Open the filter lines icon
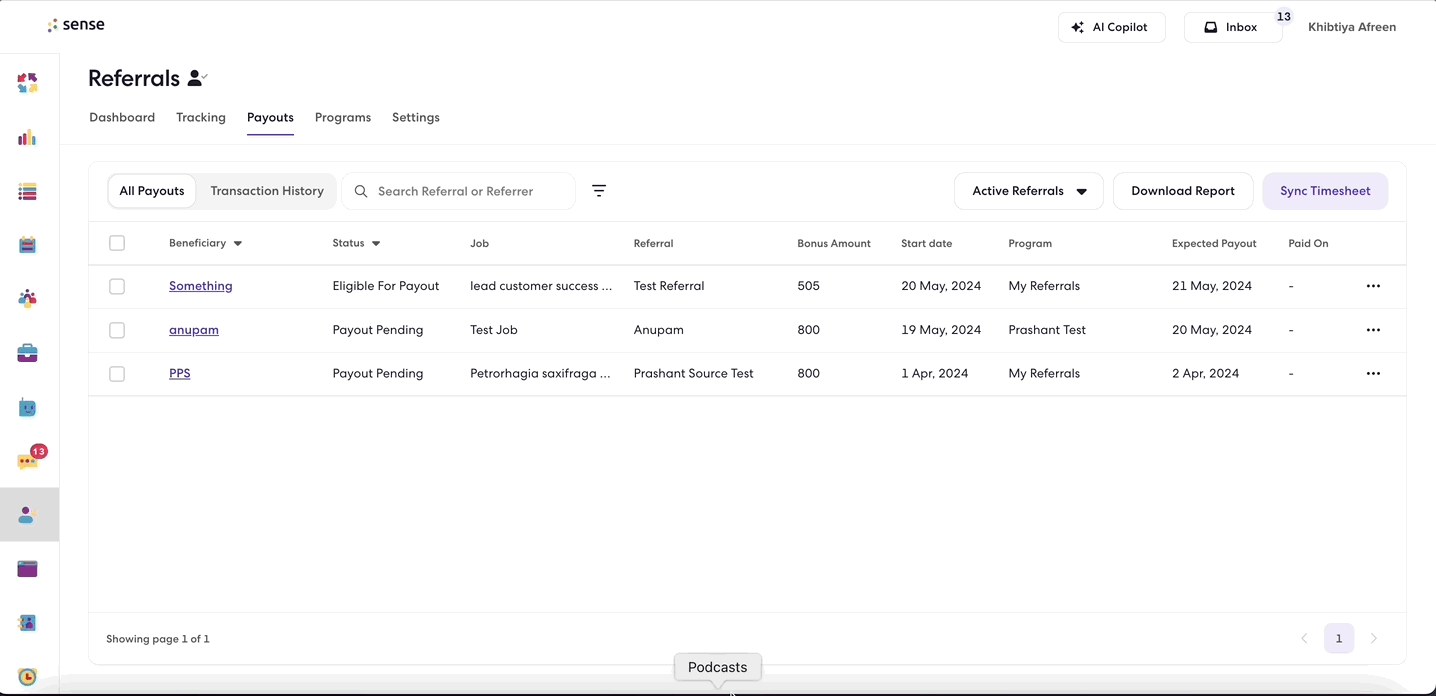The height and width of the screenshot is (696, 1436). [599, 191]
